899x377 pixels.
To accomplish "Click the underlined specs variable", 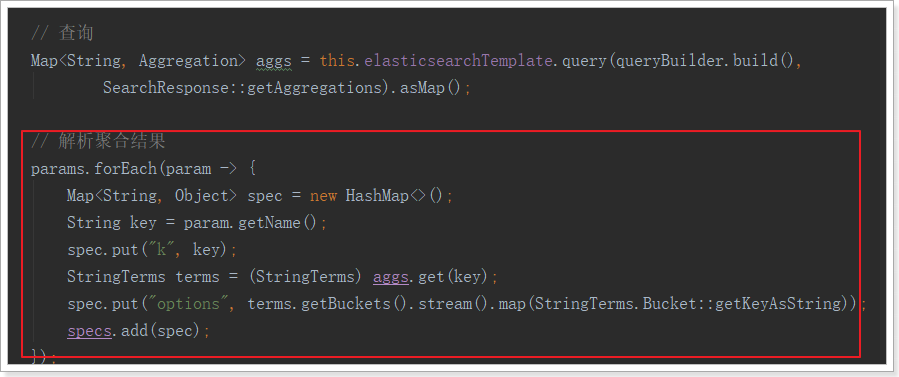I will coord(89,331).
